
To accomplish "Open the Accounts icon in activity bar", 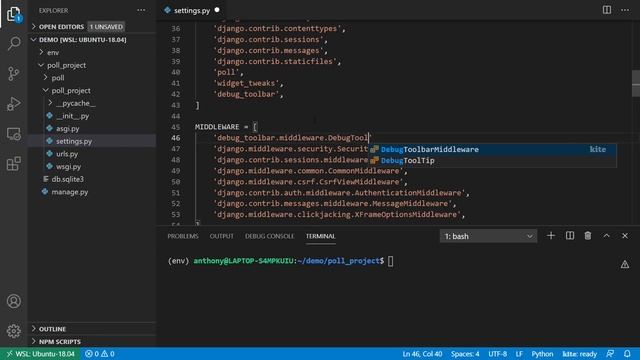I will [13, 301].
